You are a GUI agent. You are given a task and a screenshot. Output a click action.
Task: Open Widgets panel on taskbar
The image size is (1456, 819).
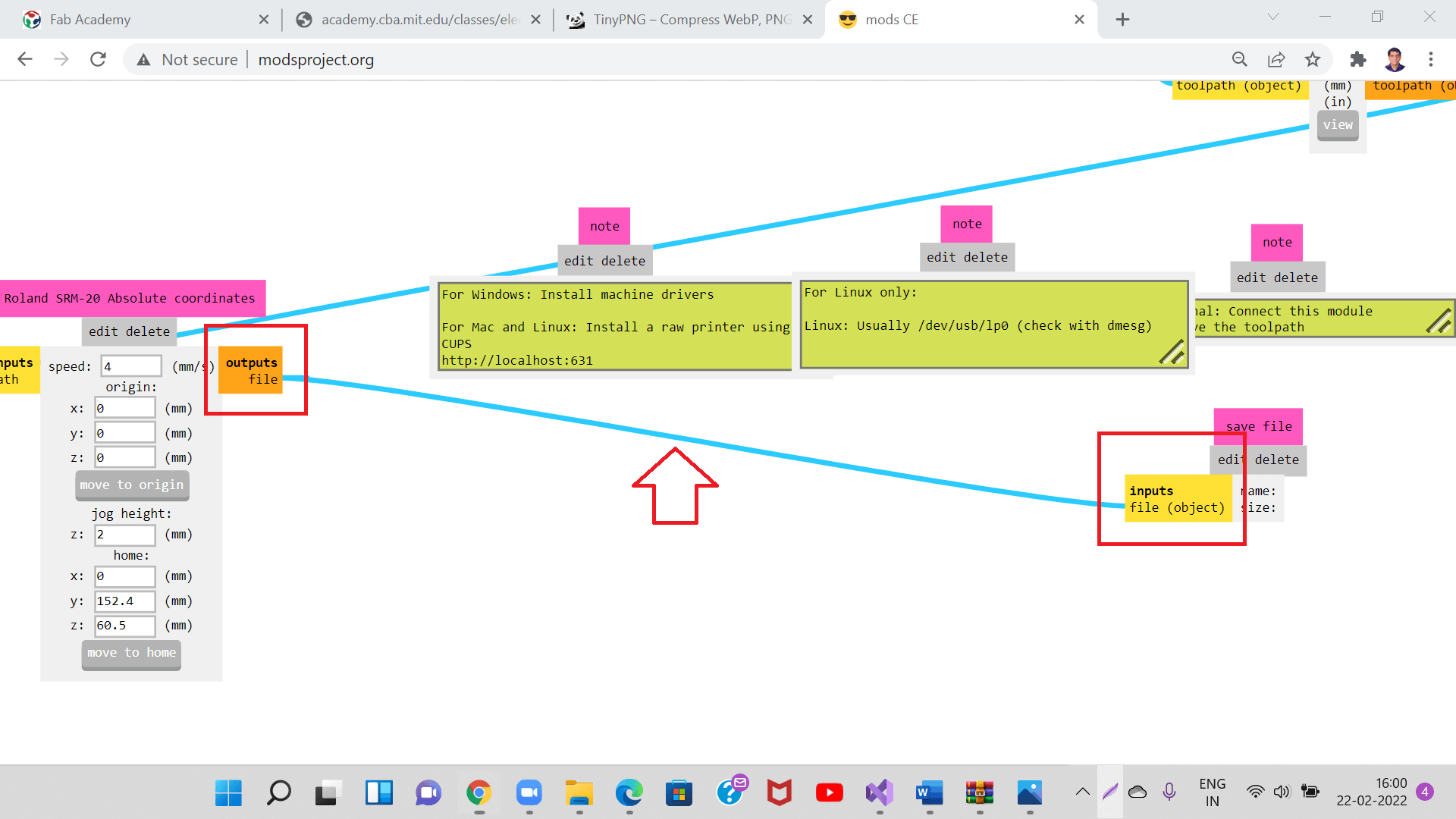tap(378, 793)
